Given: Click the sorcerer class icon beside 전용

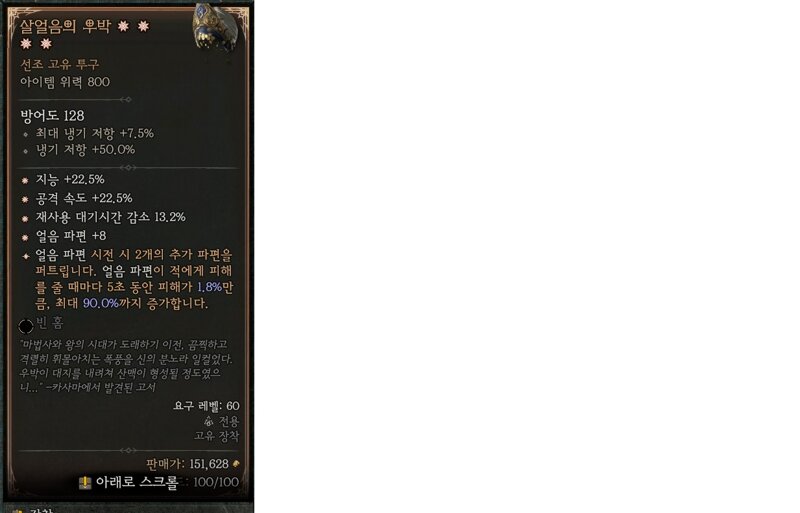Looking at the screenshot, I should 208,422.
